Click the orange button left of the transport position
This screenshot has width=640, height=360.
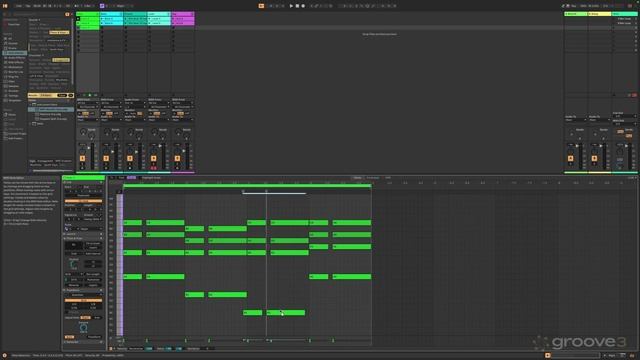(261, 6)
